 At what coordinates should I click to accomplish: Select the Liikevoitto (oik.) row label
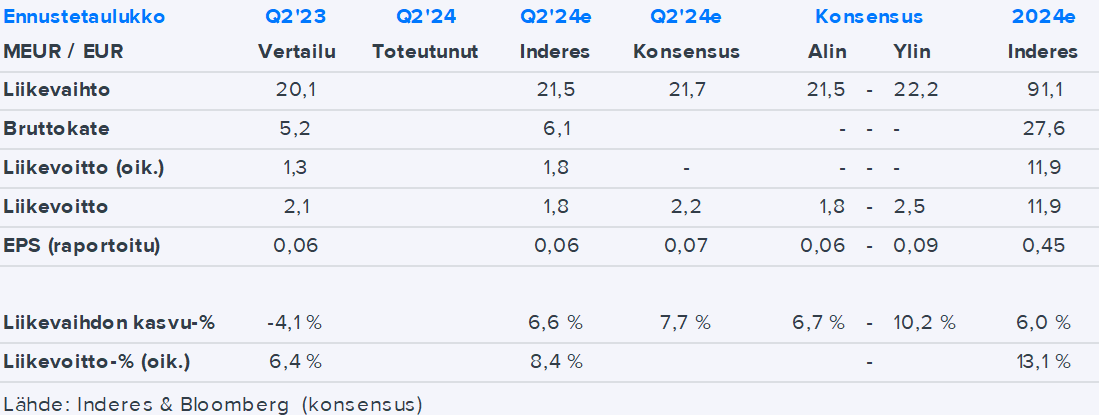[x=83, y=167]
